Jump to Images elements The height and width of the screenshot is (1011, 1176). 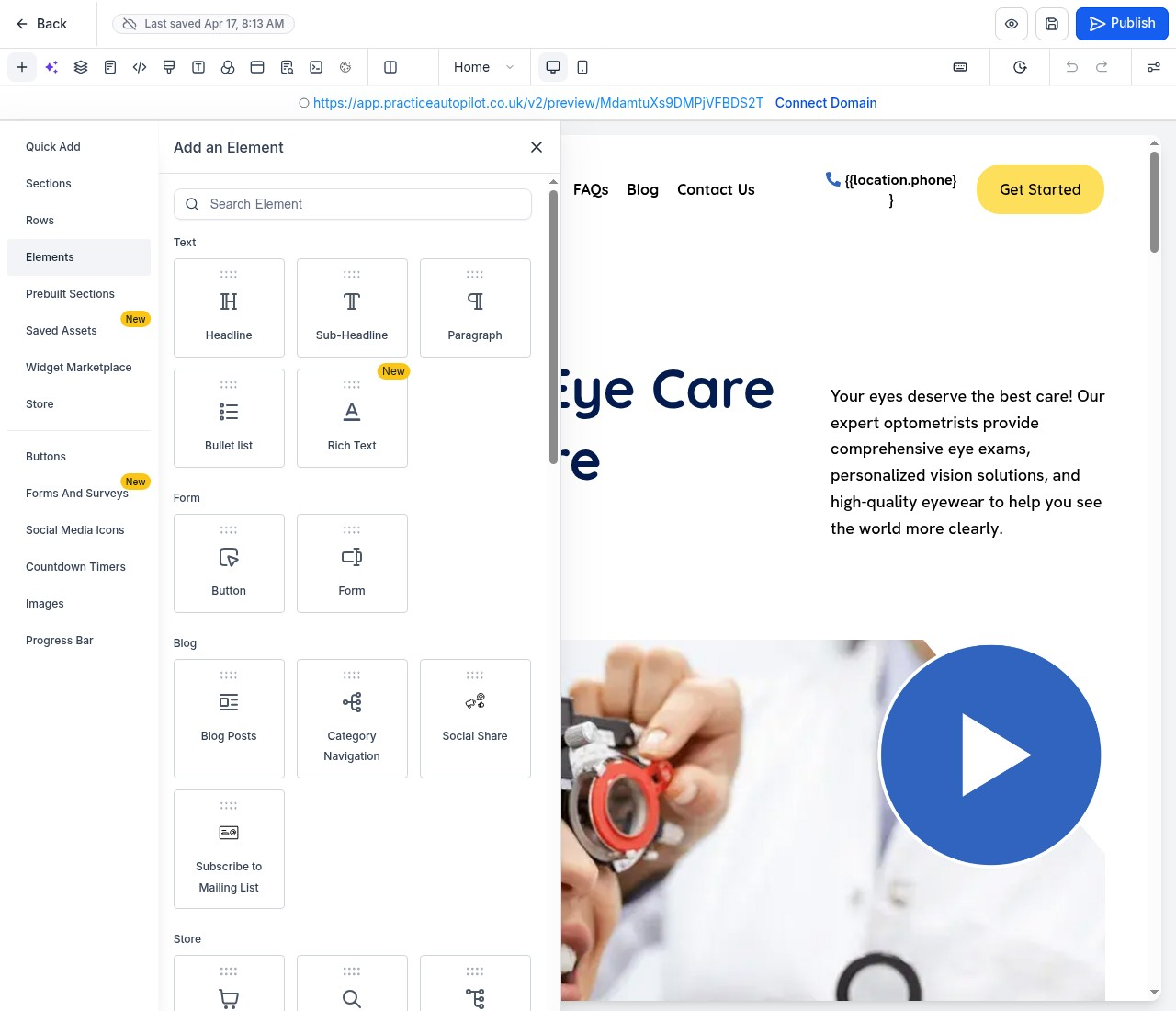(79, 604)
